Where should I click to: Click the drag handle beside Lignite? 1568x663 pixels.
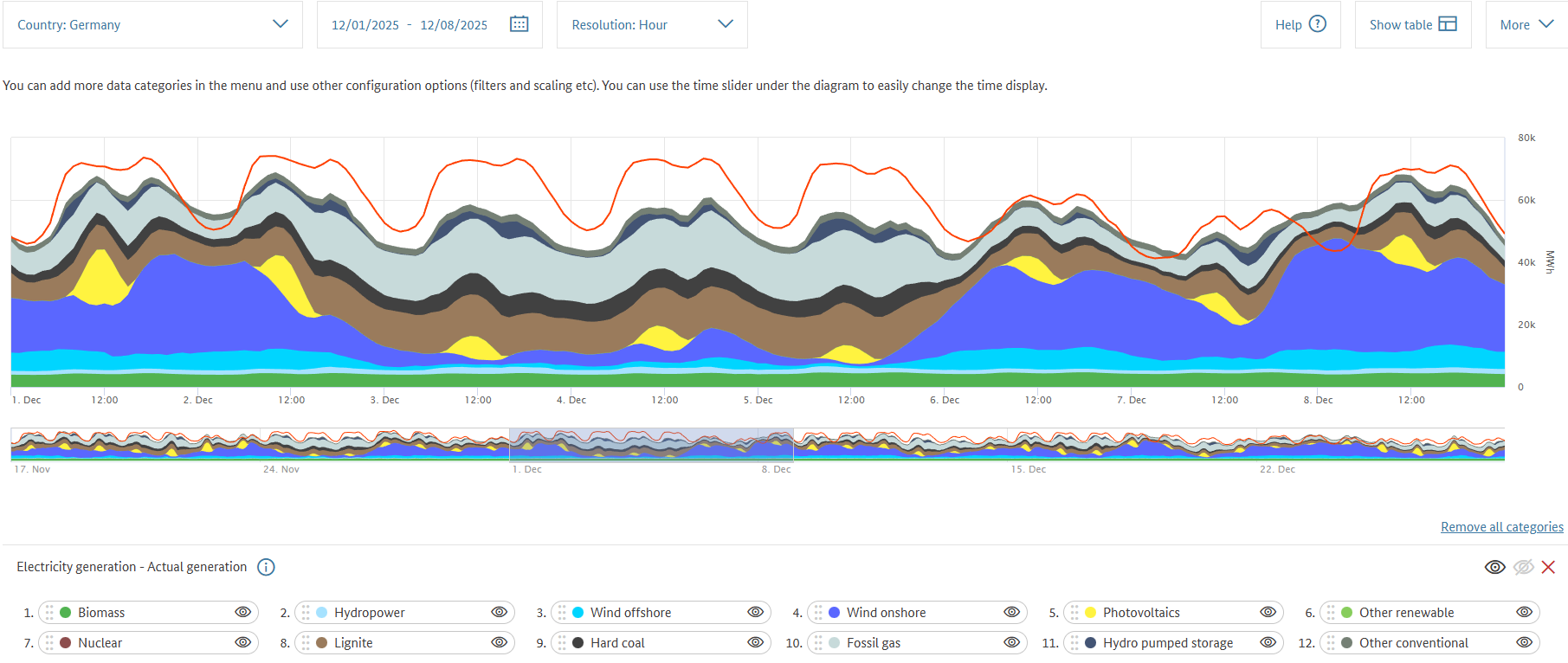(x=306, y=643)
